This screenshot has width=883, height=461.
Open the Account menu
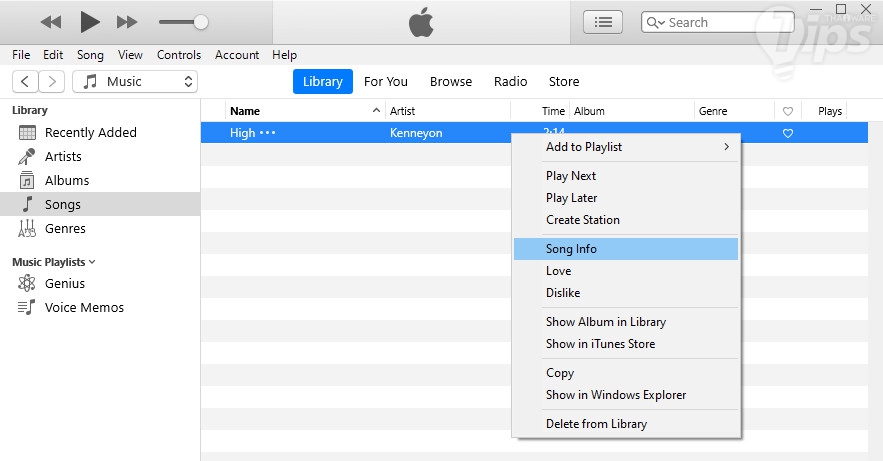(237, 55)
